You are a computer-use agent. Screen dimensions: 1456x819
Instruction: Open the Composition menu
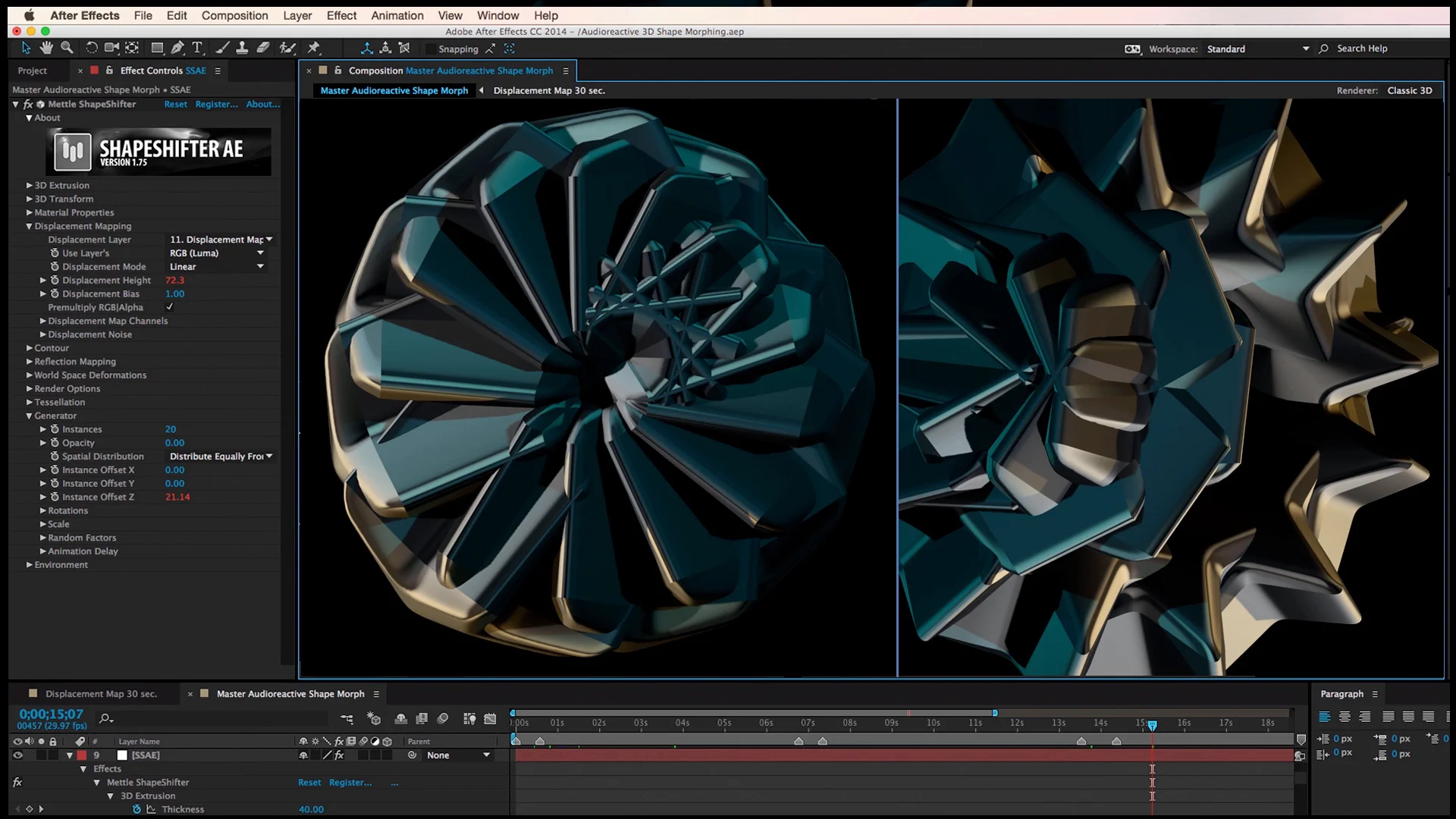coord(235,15)
